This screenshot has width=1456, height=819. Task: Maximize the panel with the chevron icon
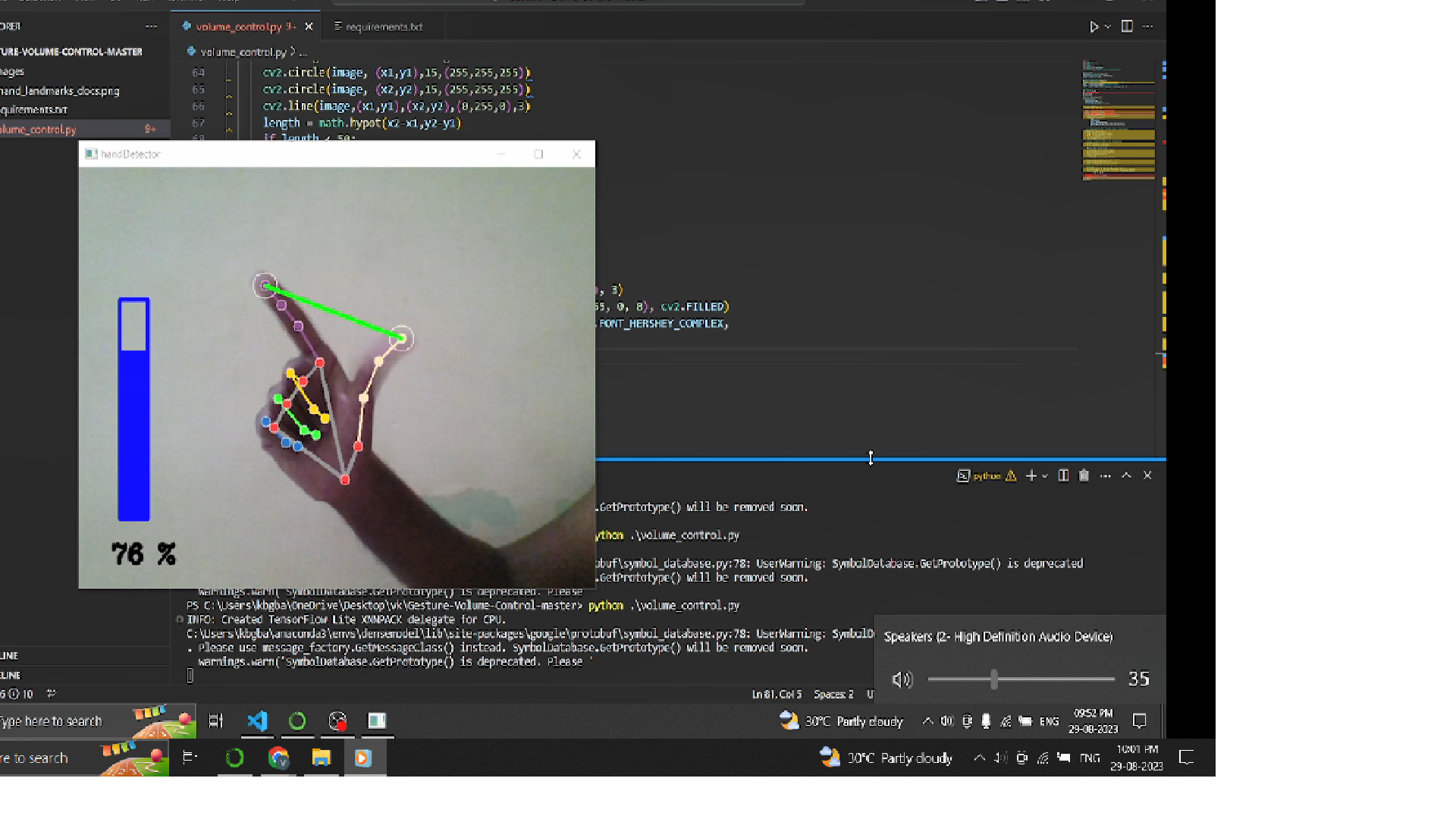click(1126, 475)
